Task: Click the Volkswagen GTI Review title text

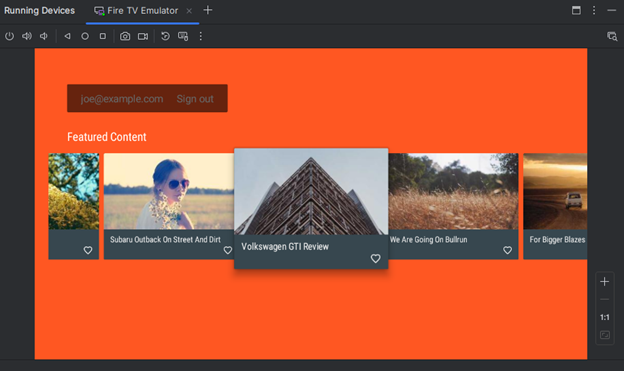Action: pos(285,246)
